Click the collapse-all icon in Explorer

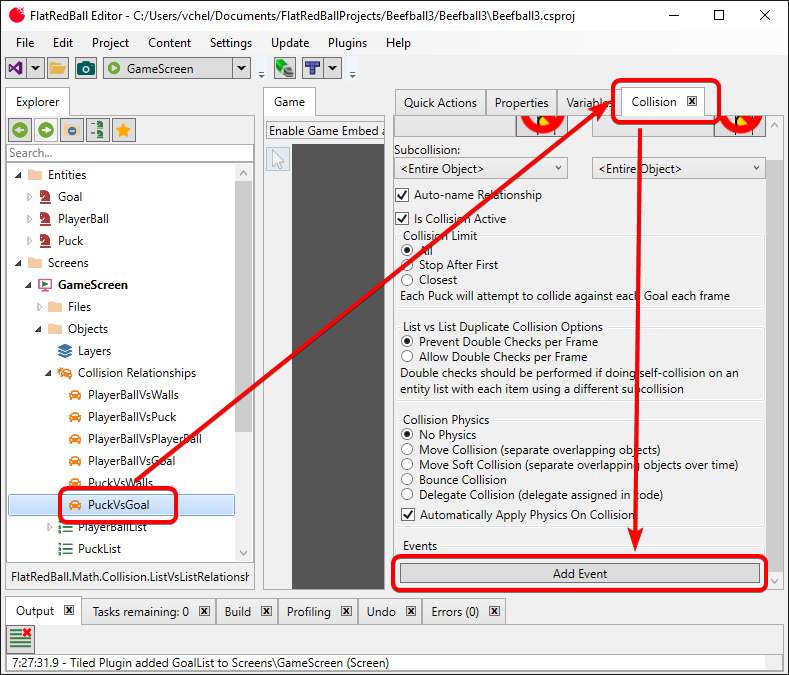72,130
